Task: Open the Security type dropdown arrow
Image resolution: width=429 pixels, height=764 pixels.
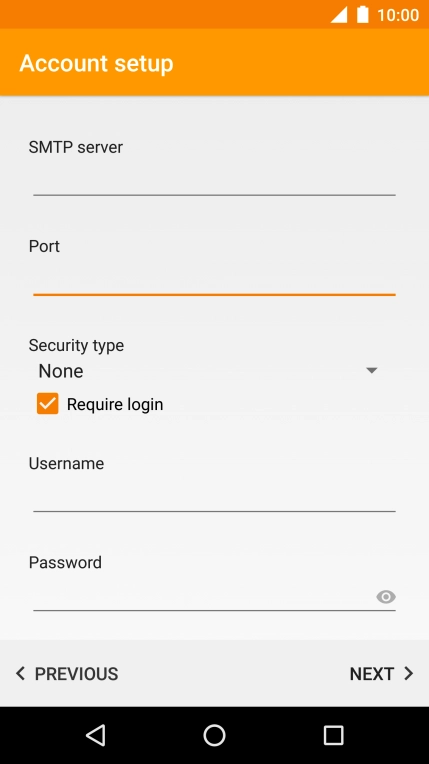Action: pos(372,370)
